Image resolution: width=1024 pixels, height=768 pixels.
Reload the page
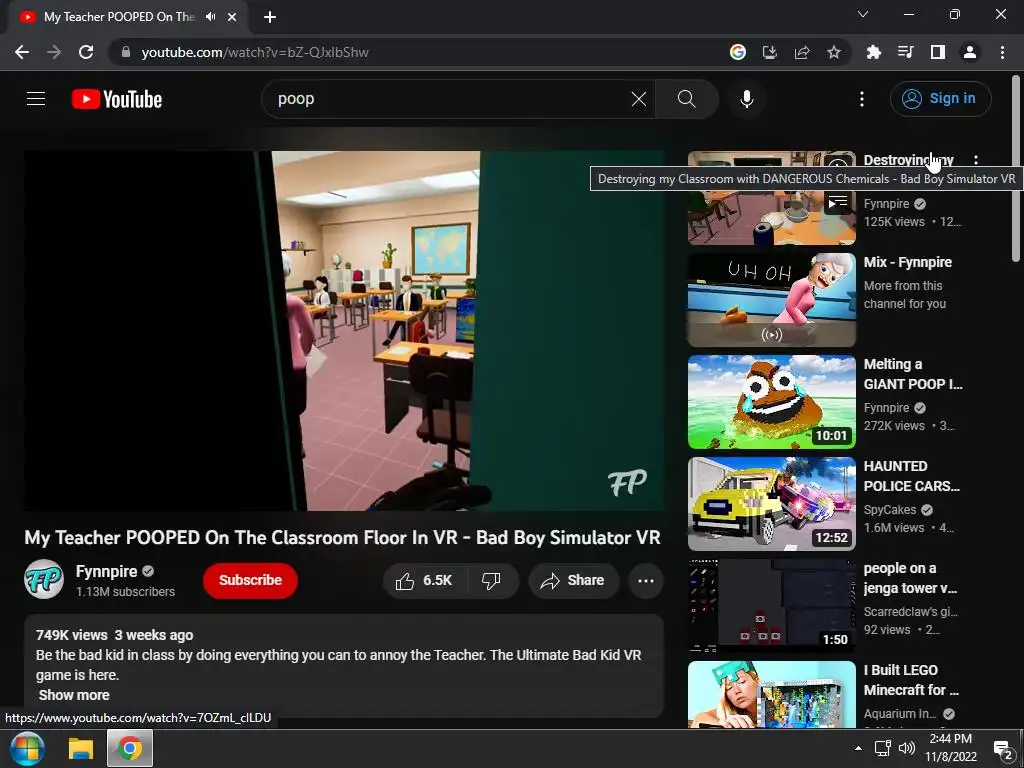tap(86, 52)
